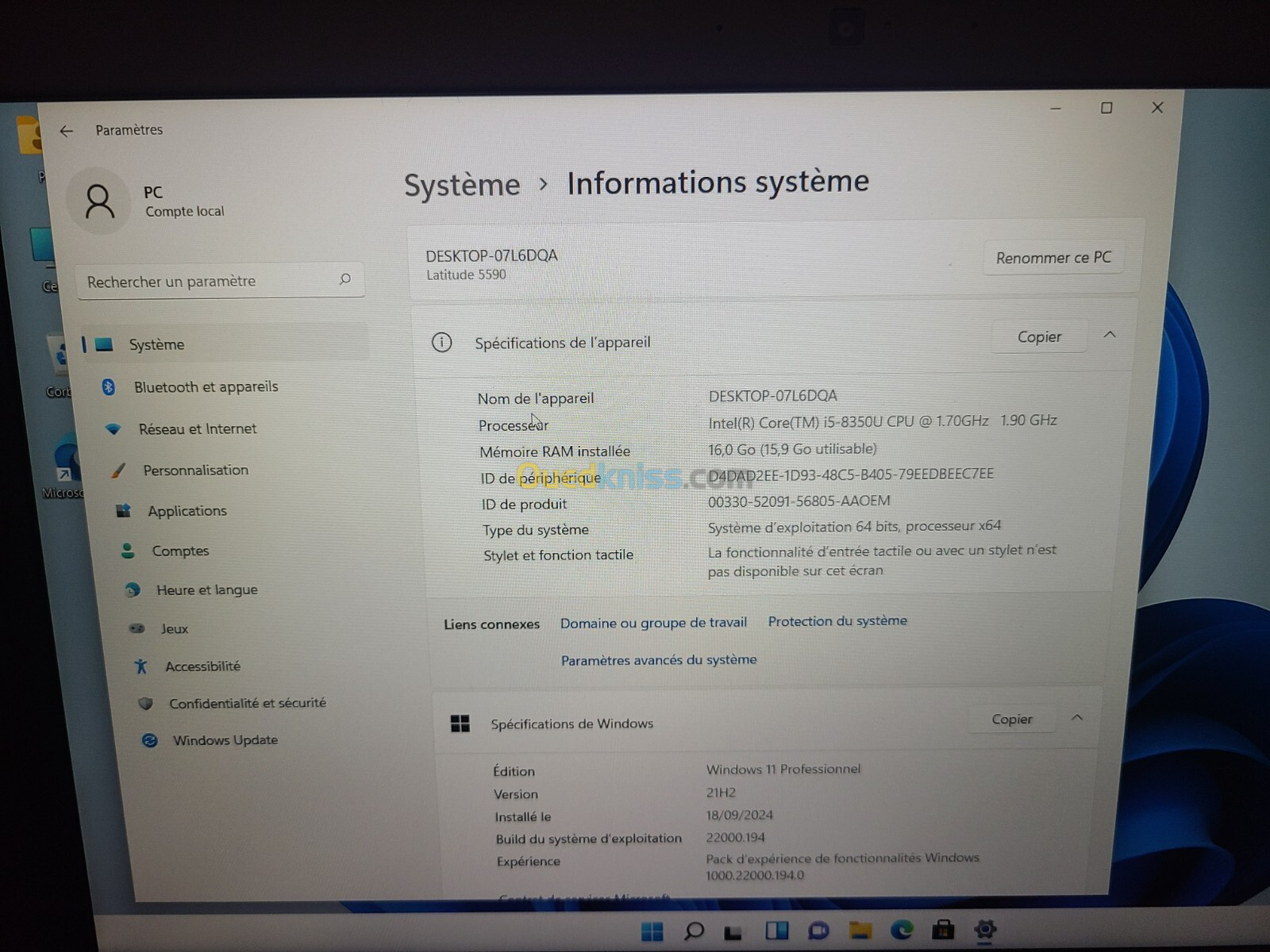The width and height of the screenshot is (1270, 952).
Task: Click the Heure et langue globe icon
Action: (133, 589)
